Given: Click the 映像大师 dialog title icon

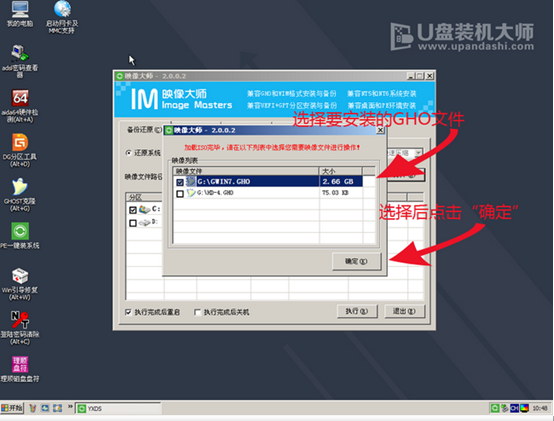Looking at the screenshot, I should tap(169, 130).
